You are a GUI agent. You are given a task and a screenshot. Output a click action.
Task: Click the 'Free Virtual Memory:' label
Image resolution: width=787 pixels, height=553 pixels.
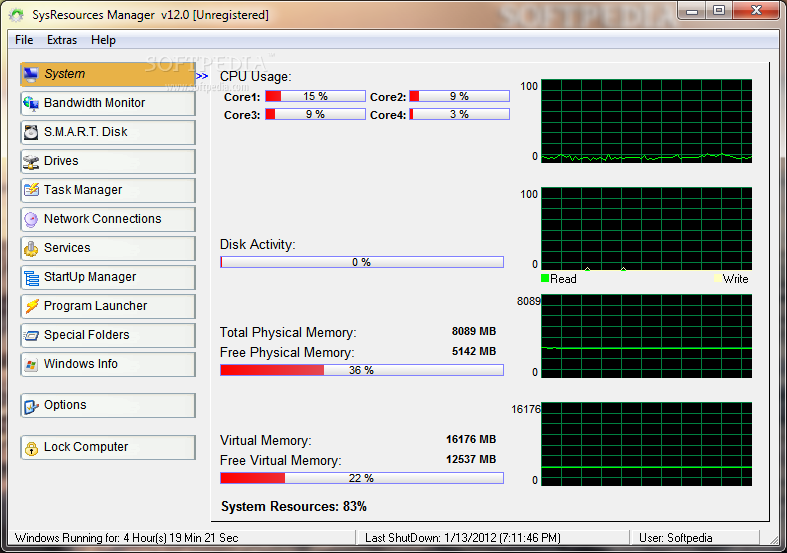click(281, 460)
